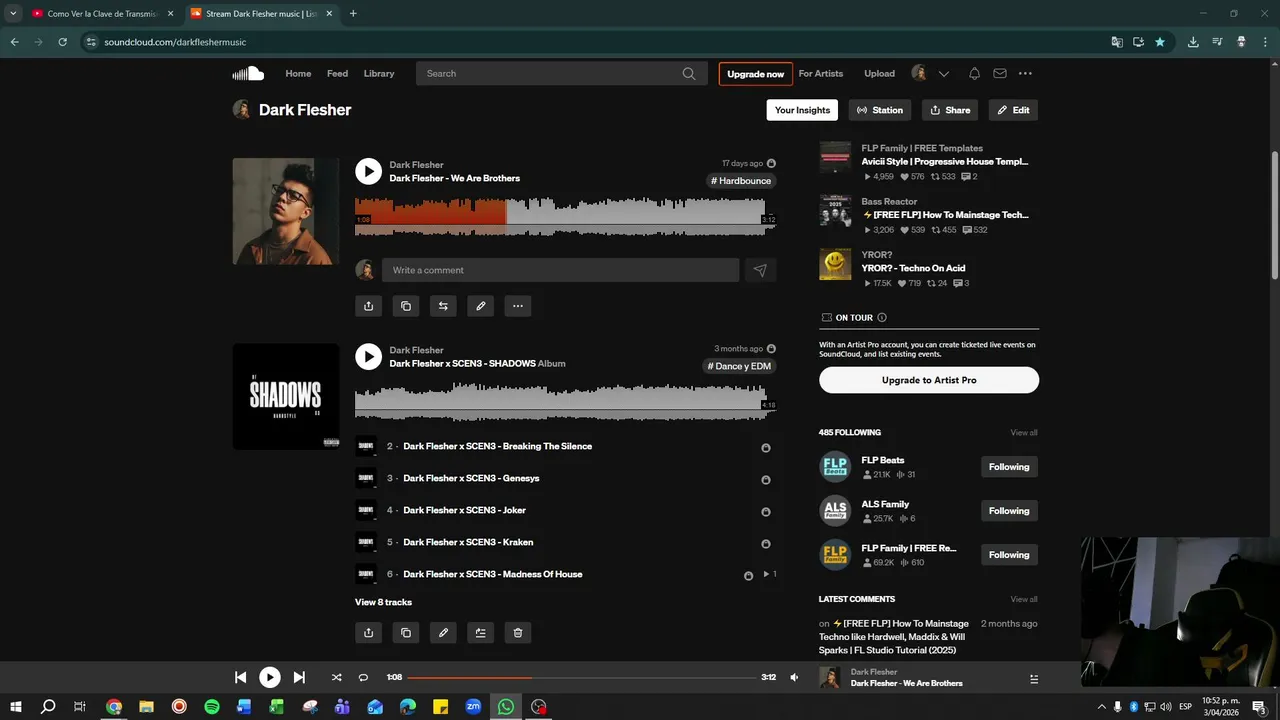Open the messages envelope icon
The width and height of the screenshot is (1280, 720).
click(1000, 73)
